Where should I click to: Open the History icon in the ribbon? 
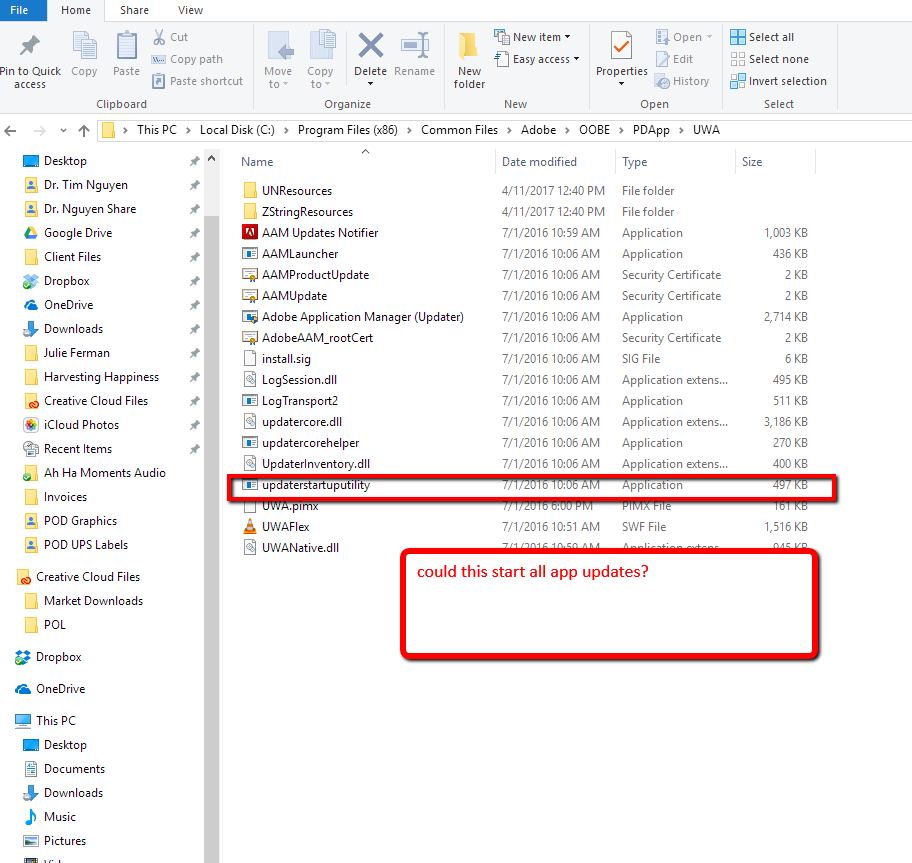[683, 81]
